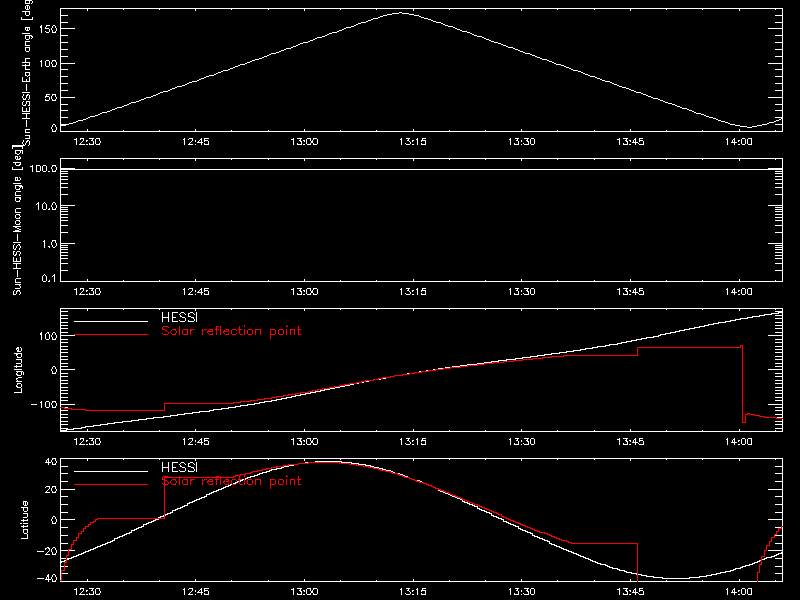Click the Sun-HESSI-Earth angle axis title
Viewport: 800px width, 600px height.
pos(27,72)
